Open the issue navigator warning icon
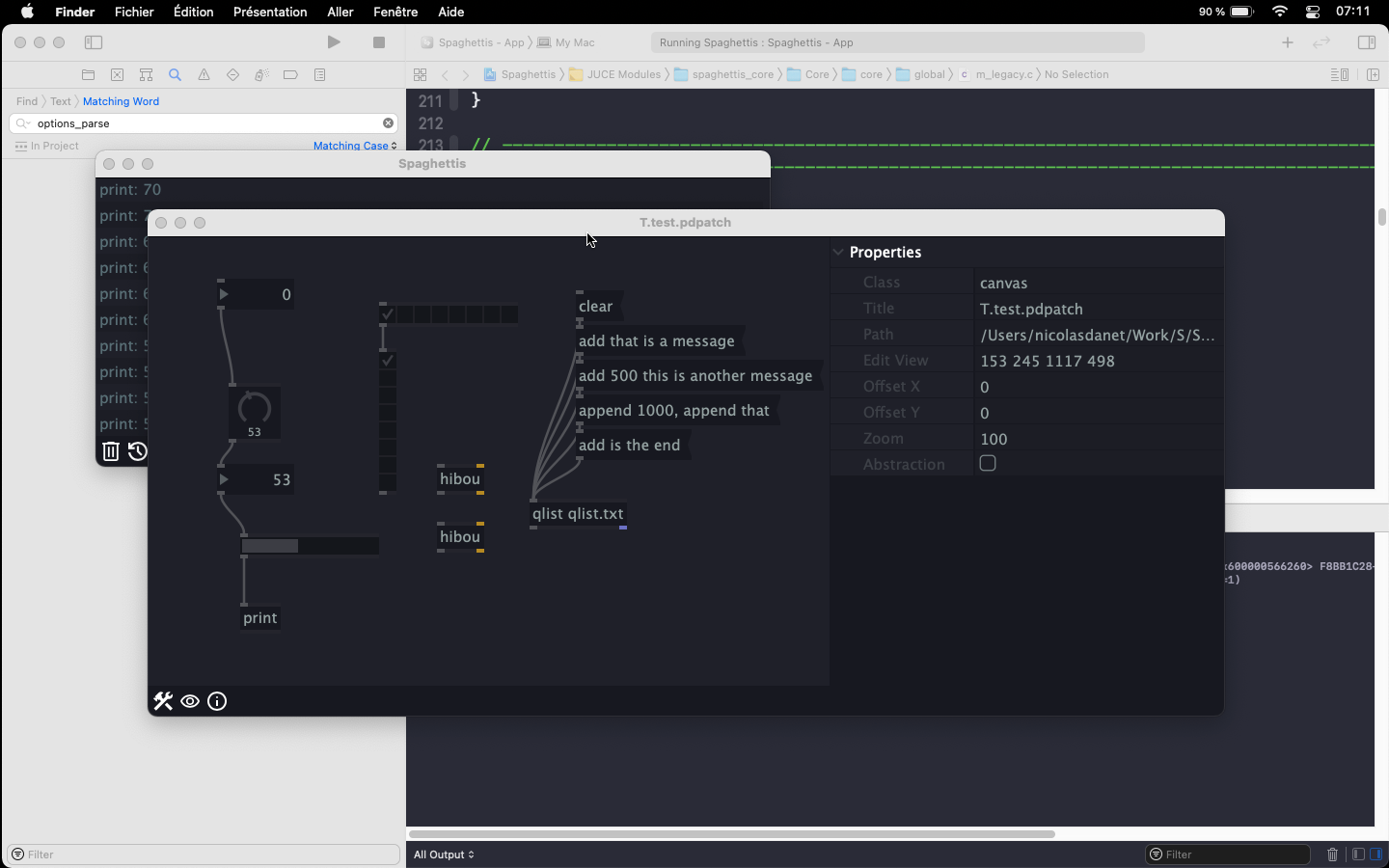The height and width of the screenshot is (868, 1389). [204, 74]
